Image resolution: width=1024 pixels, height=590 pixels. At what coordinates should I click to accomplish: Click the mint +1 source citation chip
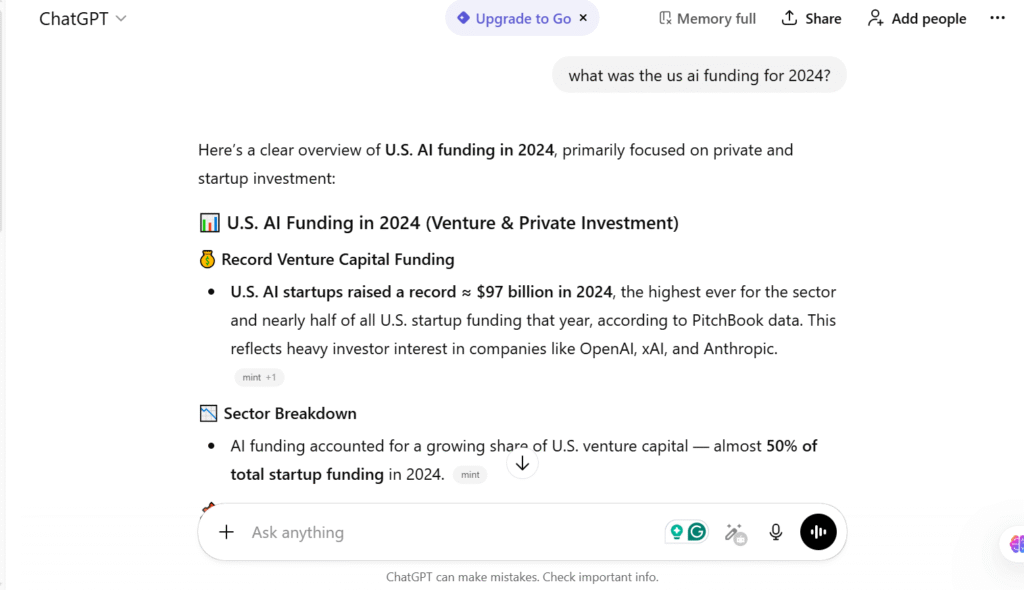tap(259, 377)
